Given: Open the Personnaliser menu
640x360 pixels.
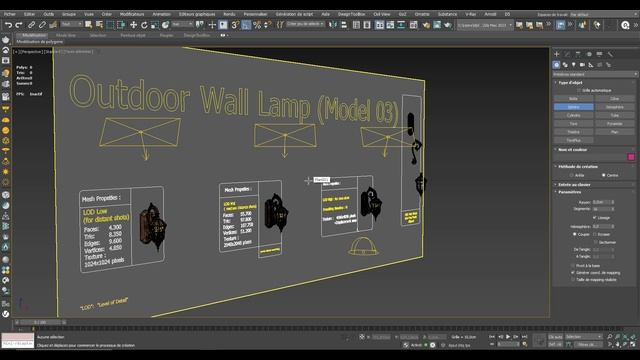Looking at the screenshot, I should point(256,14).
